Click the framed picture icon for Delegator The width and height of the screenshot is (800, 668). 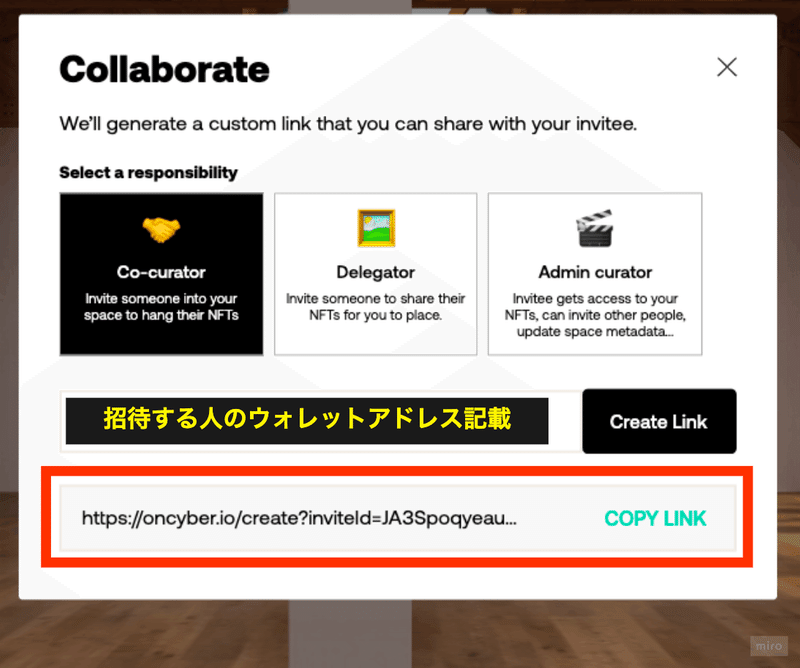point(376,228)
